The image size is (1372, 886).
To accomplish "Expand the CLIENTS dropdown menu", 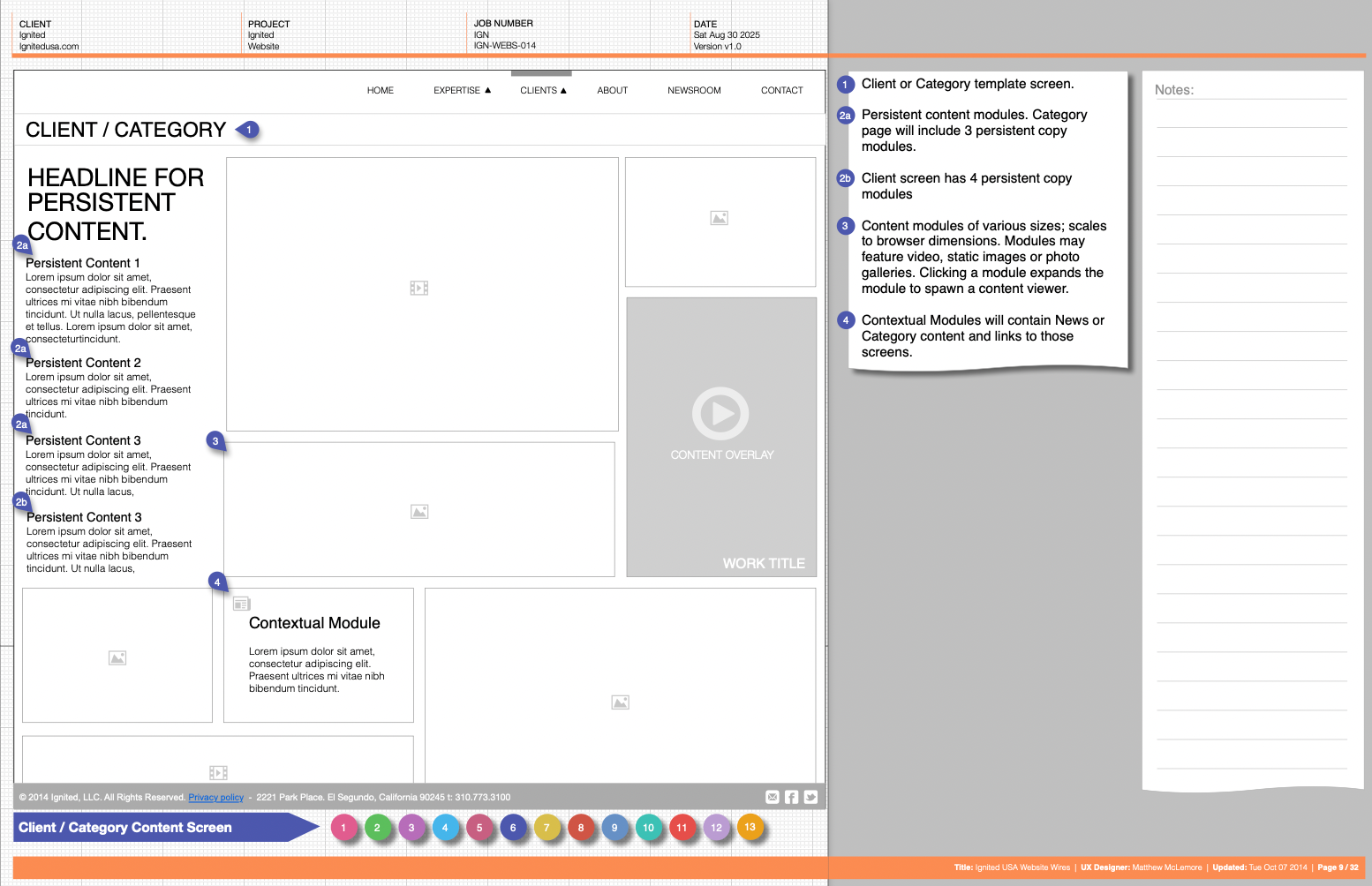I will click(543, 90).
